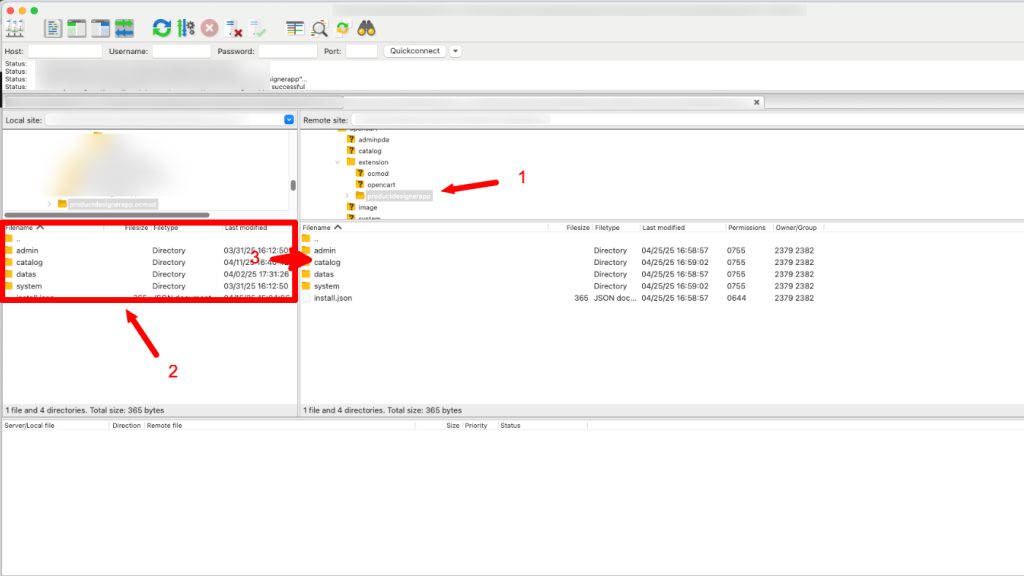1024x576 pixels.
Task: Toggle the directory comparison magnifier icon
Action: (319, 28)
